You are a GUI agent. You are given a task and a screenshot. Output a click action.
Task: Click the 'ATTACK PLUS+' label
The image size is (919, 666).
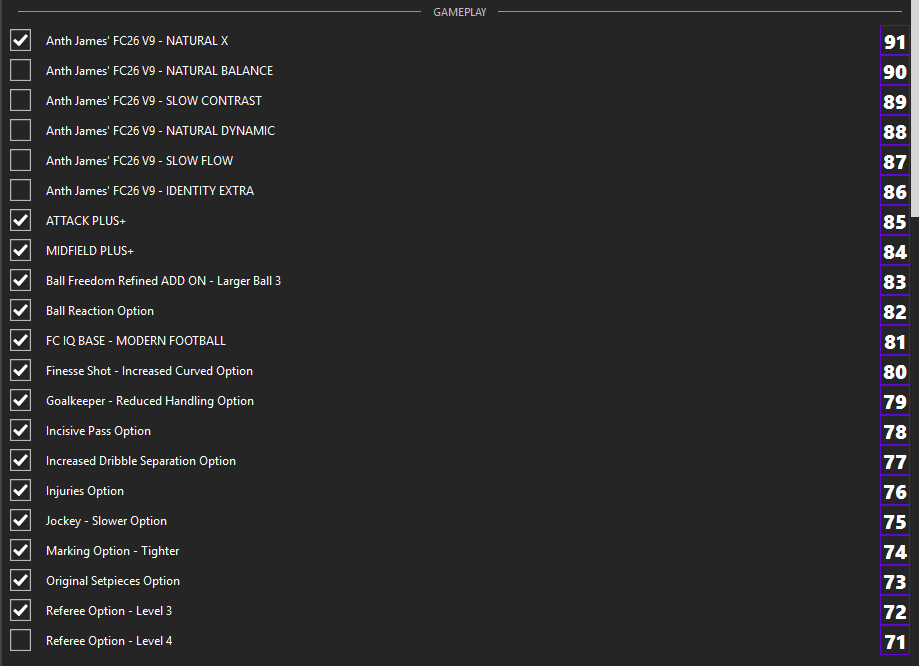click(x=86, y=220)
